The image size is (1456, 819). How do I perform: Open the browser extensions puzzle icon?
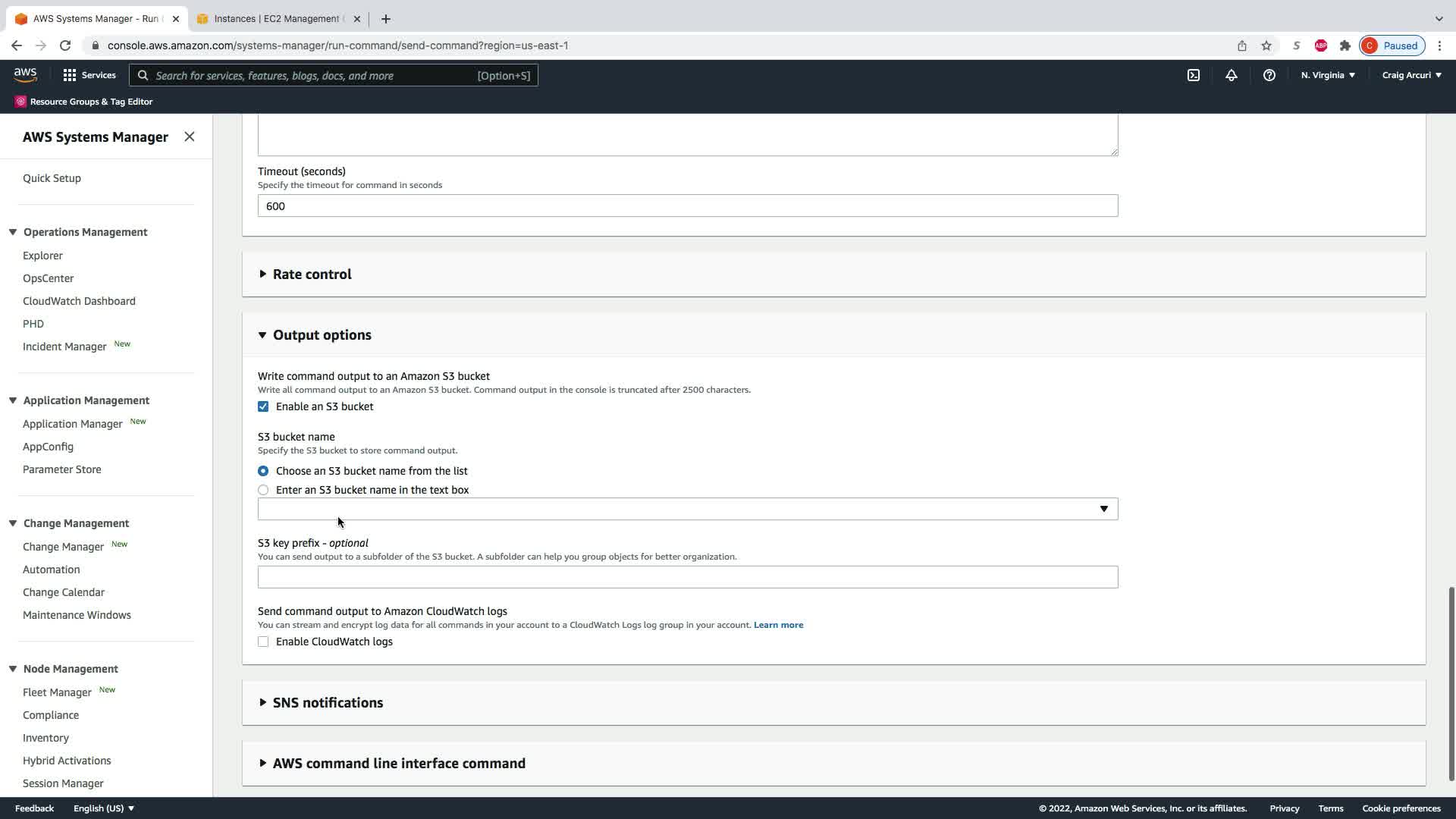[x=1345, y=45]
